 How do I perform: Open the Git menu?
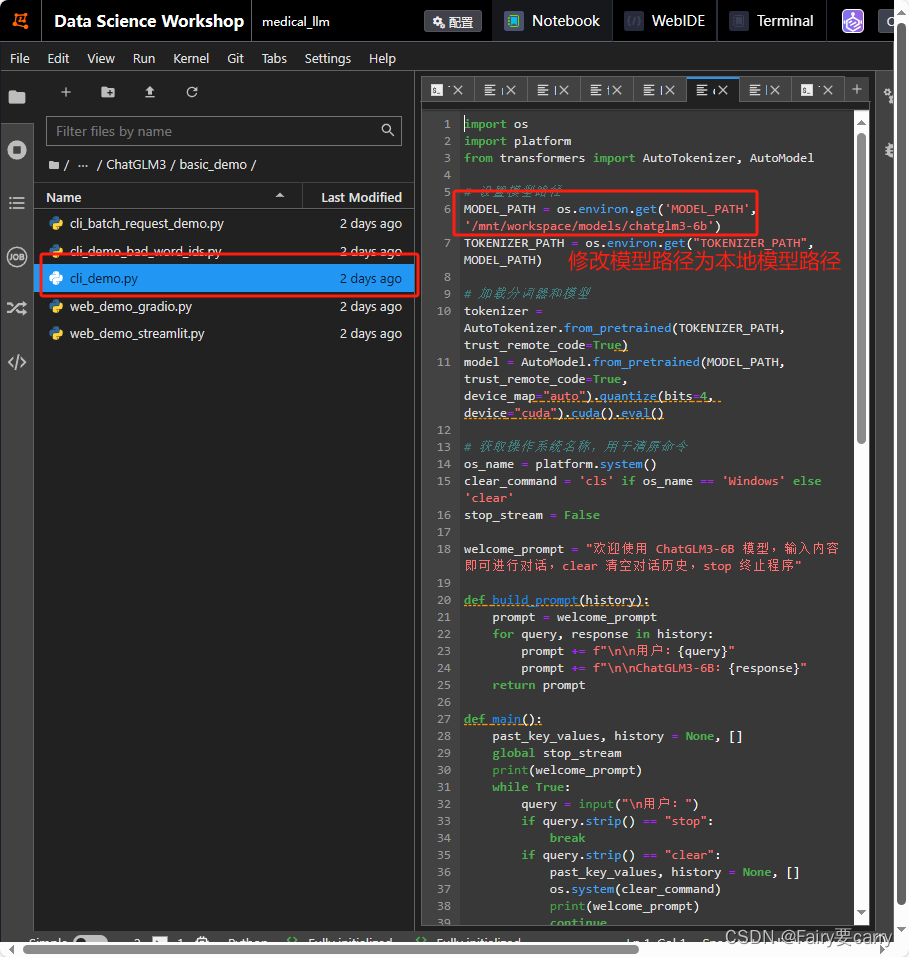tap(236, 59)
